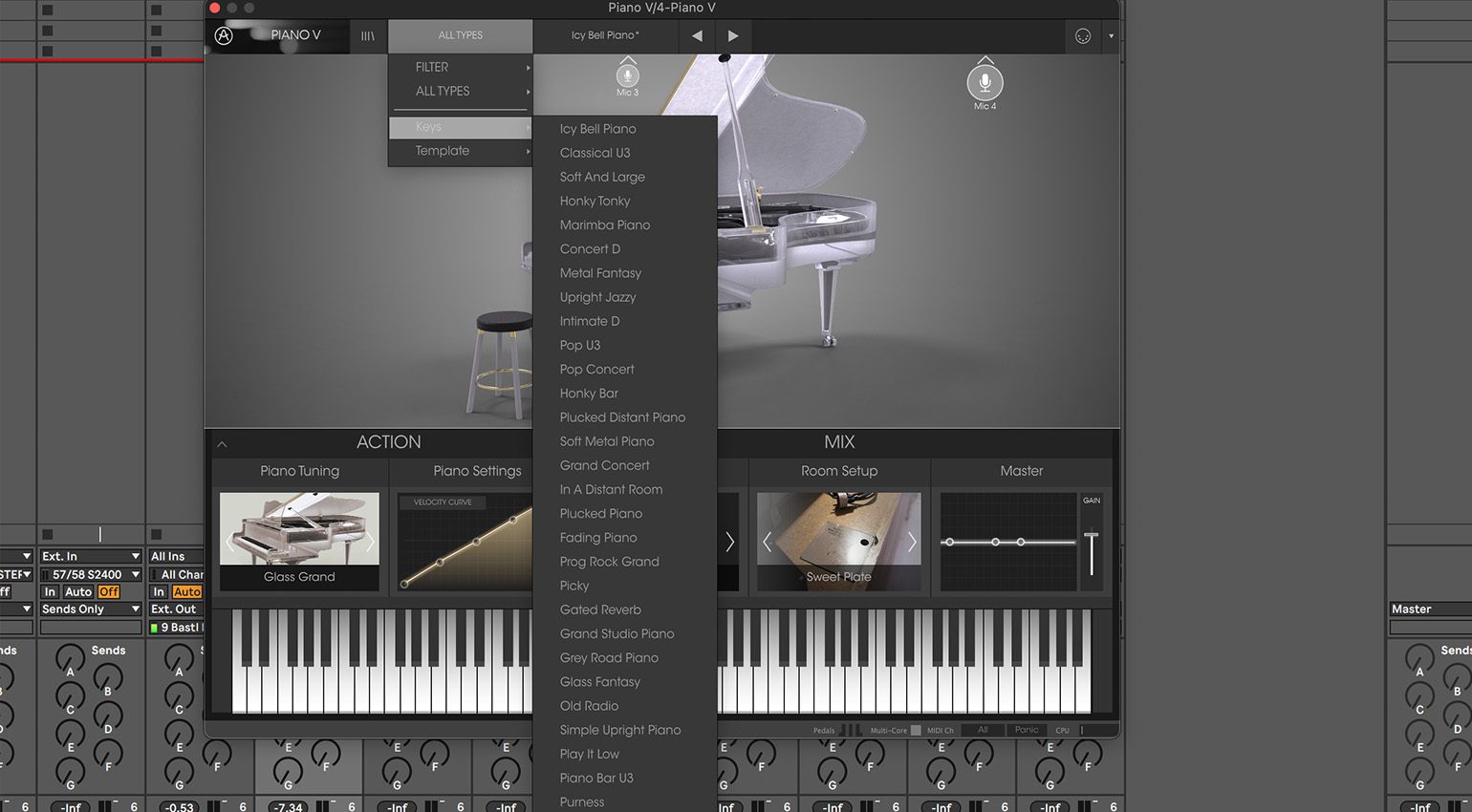This screenshot has height=812, width=1472.
Task: Open the MIDI connector settings icon
Action: (1083, 36)
